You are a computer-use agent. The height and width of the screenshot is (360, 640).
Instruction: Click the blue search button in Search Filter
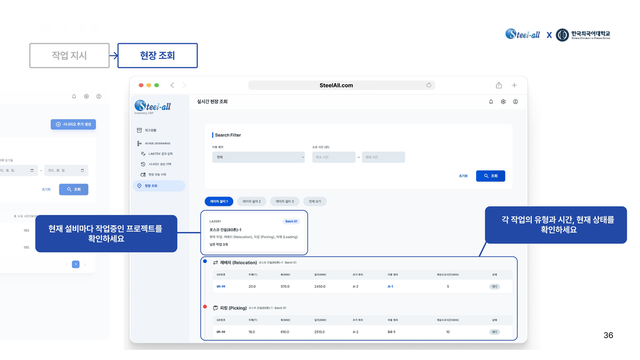click(490, 176)
